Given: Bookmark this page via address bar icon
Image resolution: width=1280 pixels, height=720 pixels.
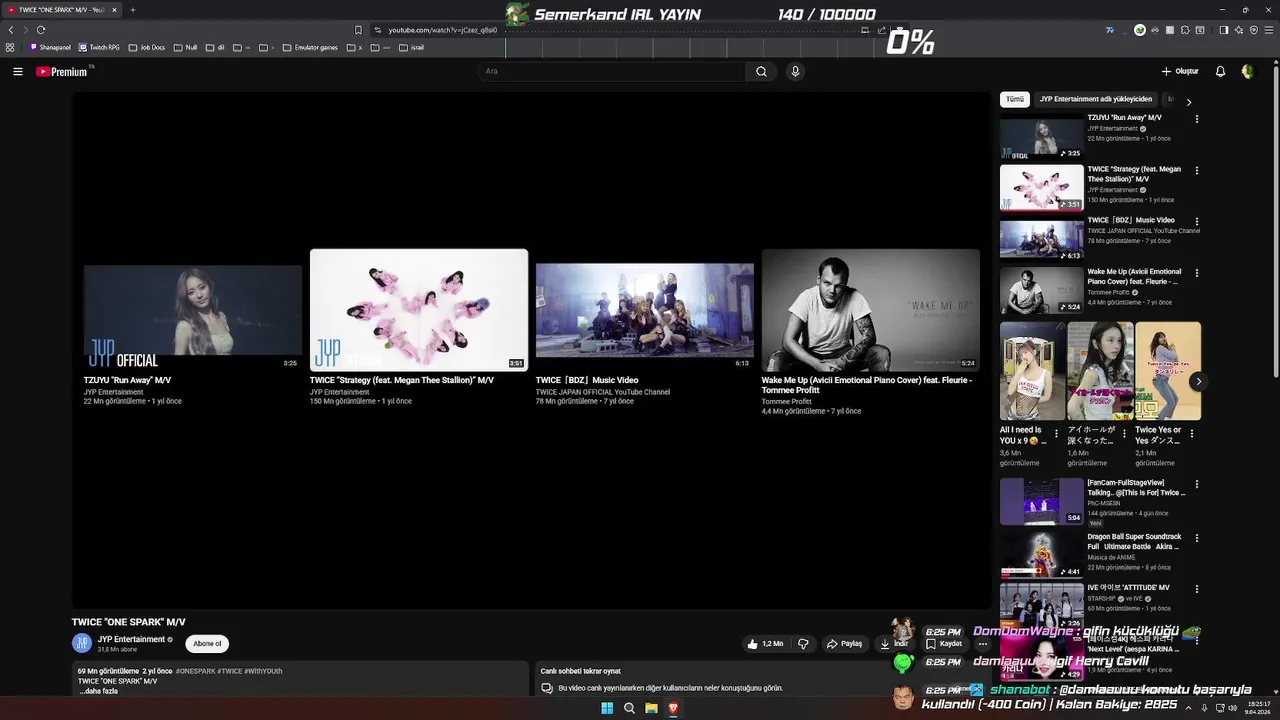Looking at the screenshot, I should pos(358,30).
